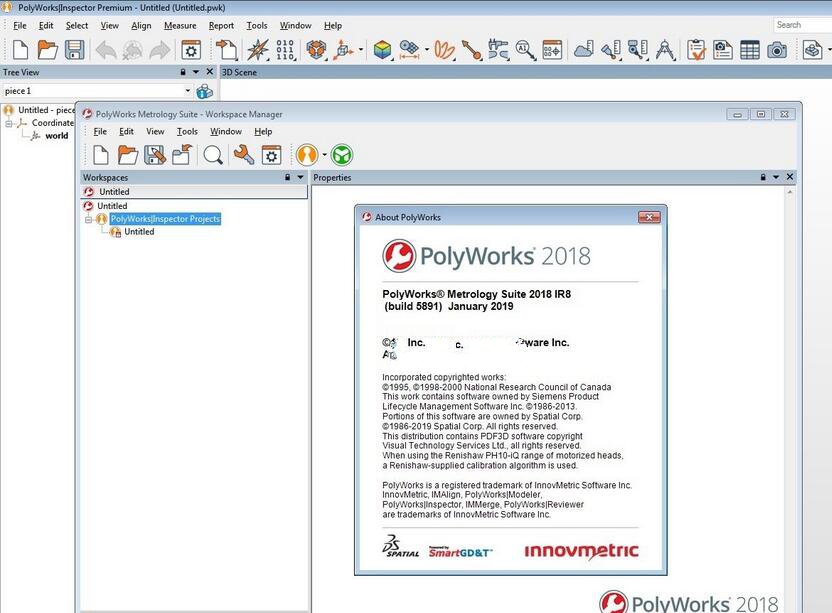Viewport: 832px width, 613px height.
Task: Click the camera snapshot icon in Inspector toolbar
Action: pos(777,50)
